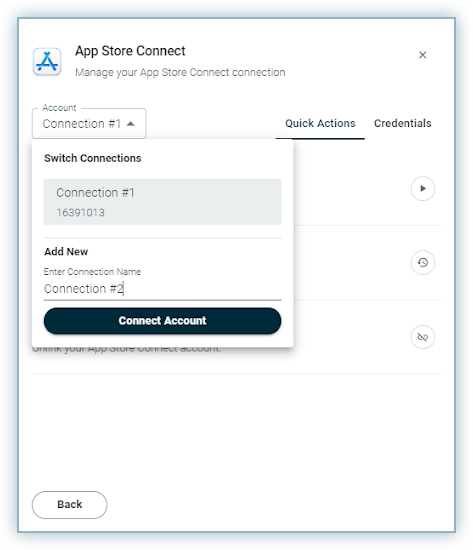Click the Manage your App Store Connect connection subtitle
Screen dimensions: 473x550
click(180, 73)
